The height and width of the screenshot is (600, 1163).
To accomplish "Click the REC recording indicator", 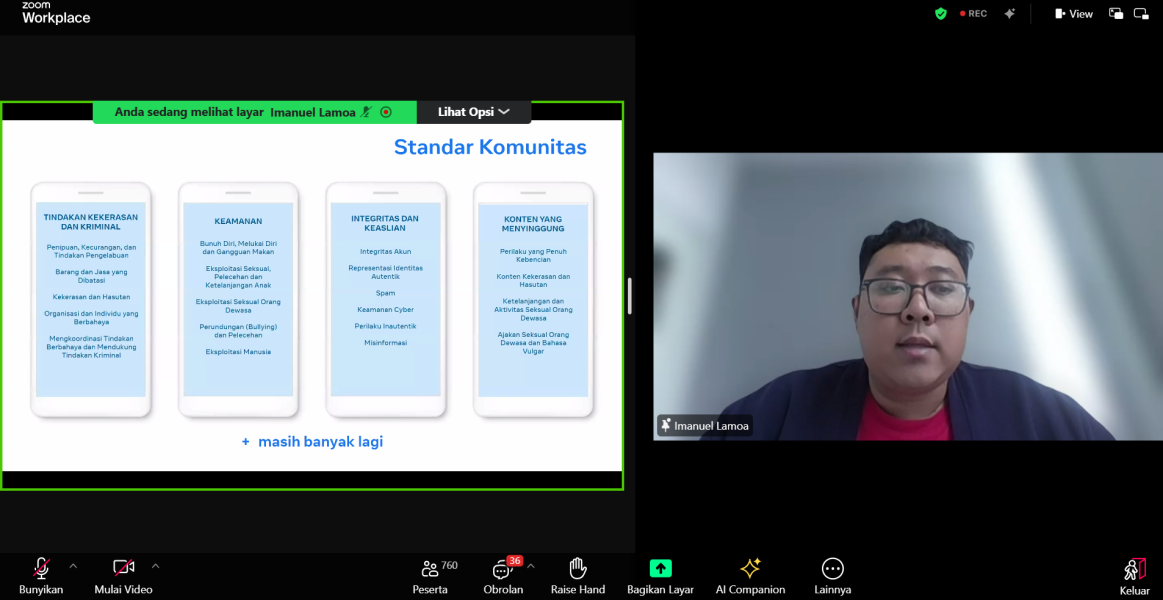I will [x=973, y=14].
